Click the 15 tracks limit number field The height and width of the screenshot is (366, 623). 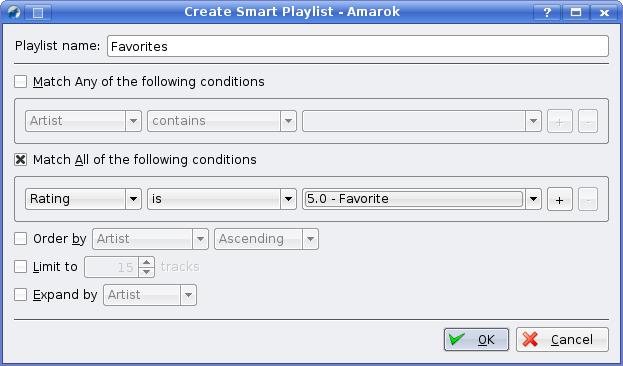point(112,267)
